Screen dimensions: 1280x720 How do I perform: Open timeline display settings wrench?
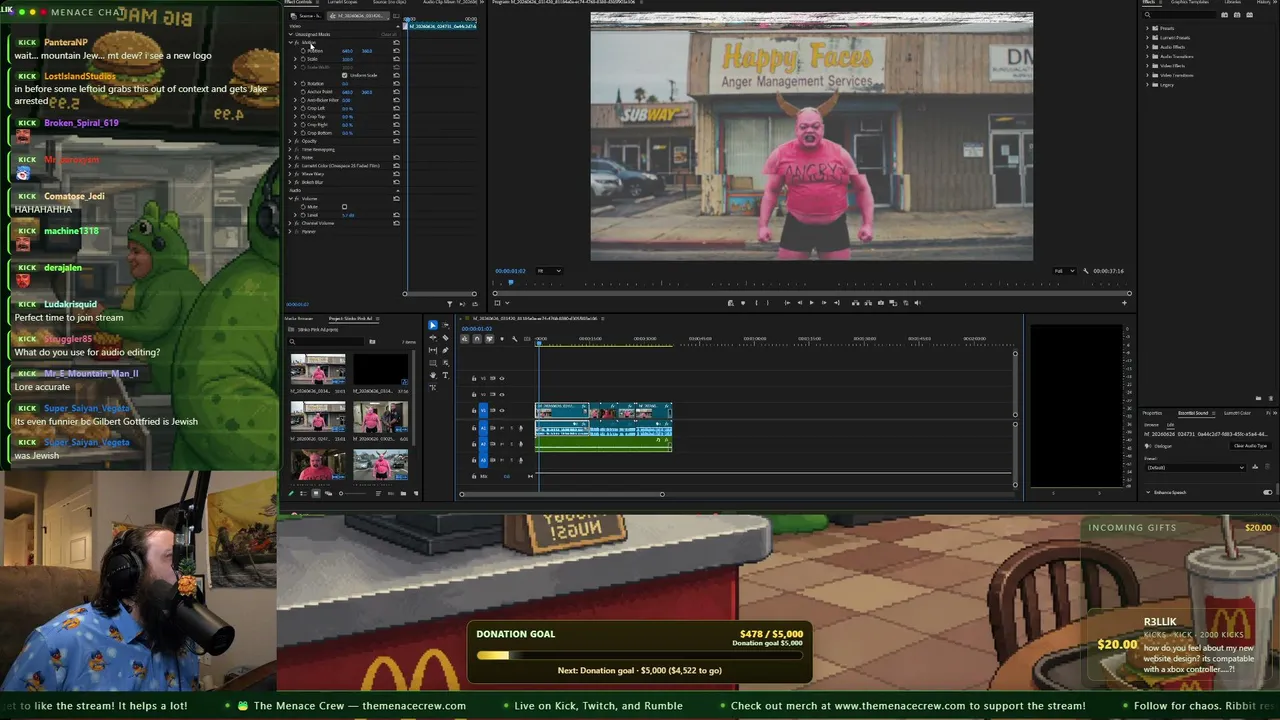tap(515, 339)
